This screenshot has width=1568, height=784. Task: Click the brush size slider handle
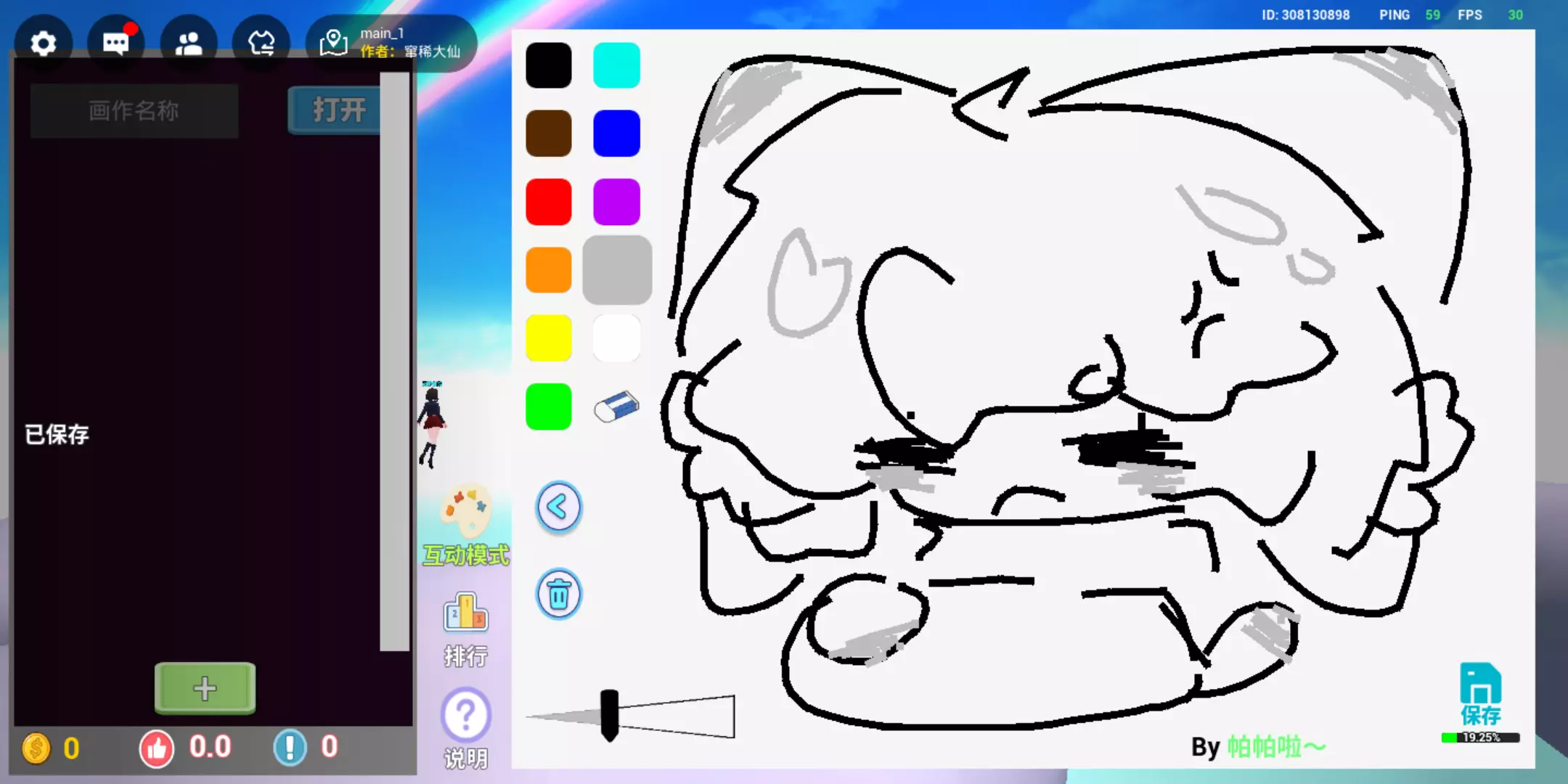pyautogui.click(x=609, y=715)
